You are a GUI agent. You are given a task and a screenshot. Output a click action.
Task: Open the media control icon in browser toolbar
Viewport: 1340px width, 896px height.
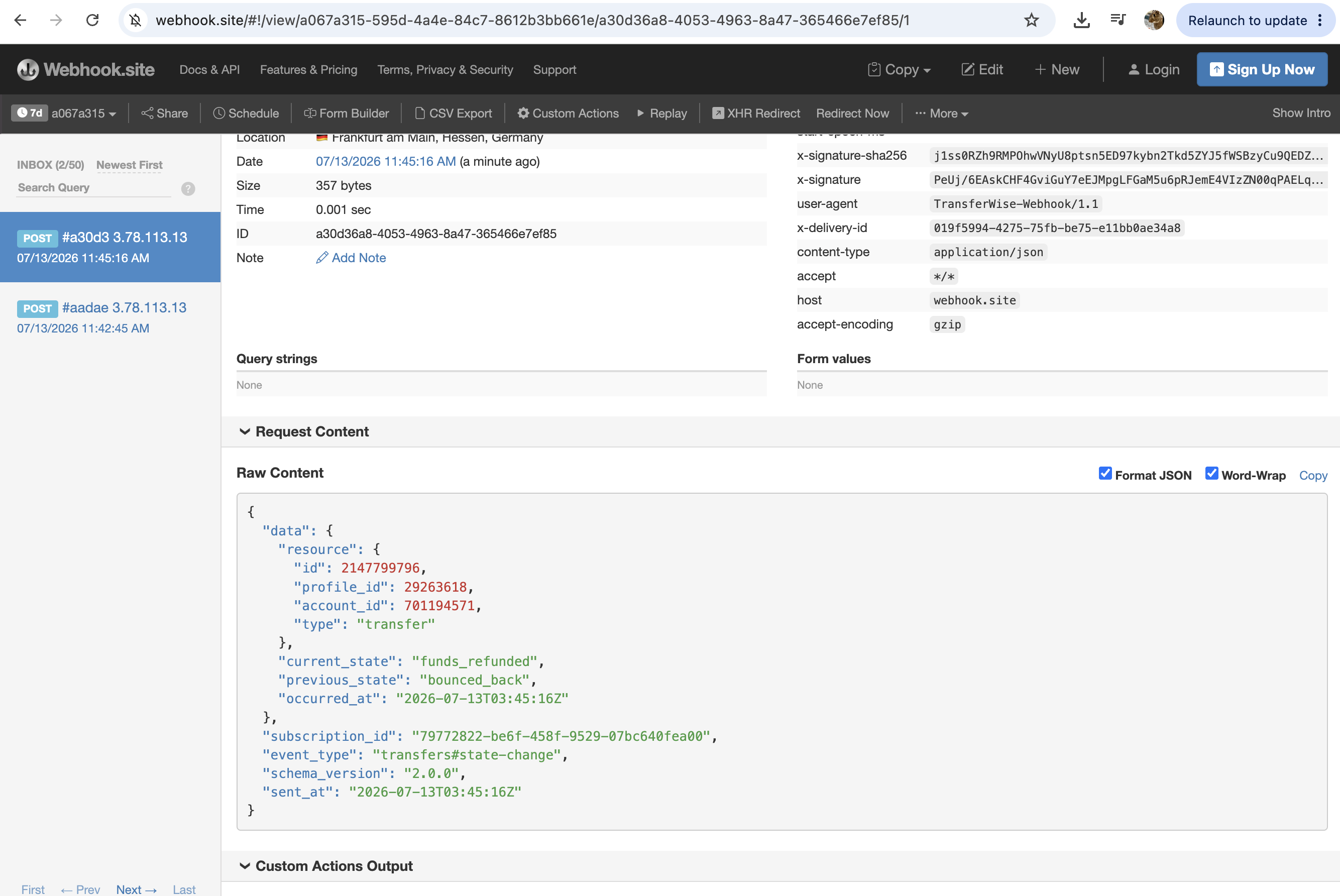(x=1118, y=21)
